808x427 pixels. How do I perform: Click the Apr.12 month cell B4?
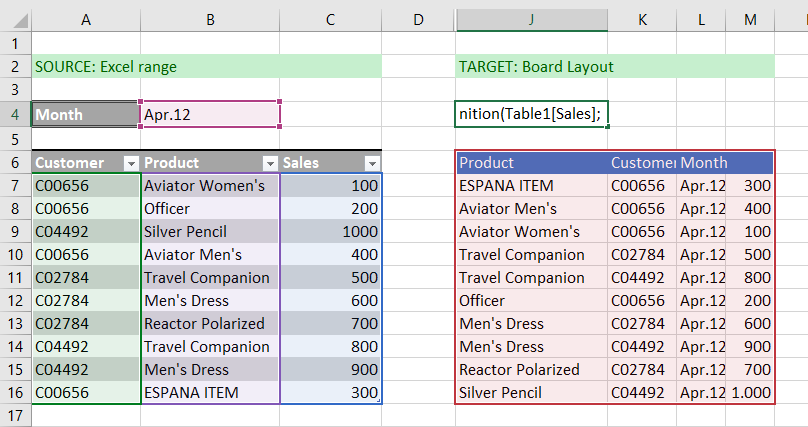(x=210, y=114)
